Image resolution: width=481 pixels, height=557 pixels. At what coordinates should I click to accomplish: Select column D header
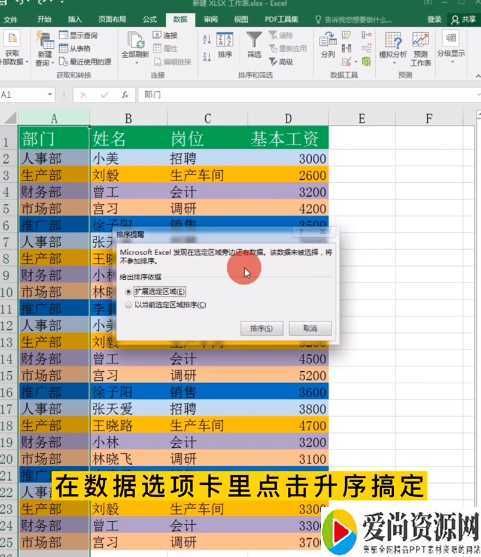(288, 119)
